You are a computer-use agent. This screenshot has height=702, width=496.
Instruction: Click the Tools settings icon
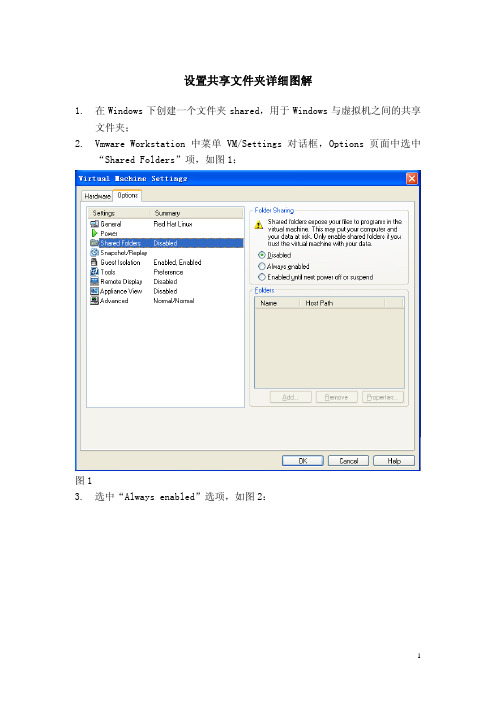pyautogui.click(x=94, y=272)
